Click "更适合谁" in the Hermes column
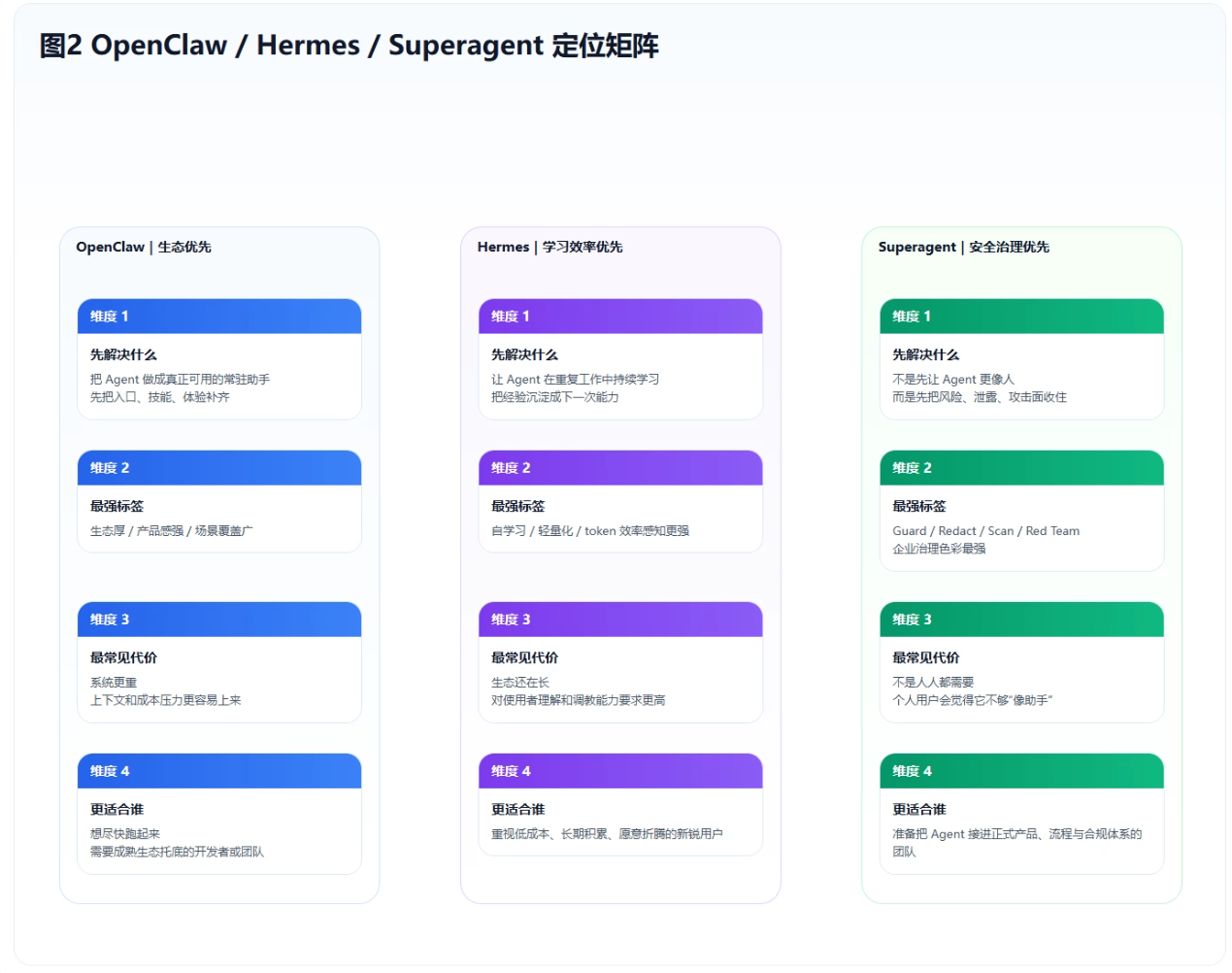 [x=517, y=810]
